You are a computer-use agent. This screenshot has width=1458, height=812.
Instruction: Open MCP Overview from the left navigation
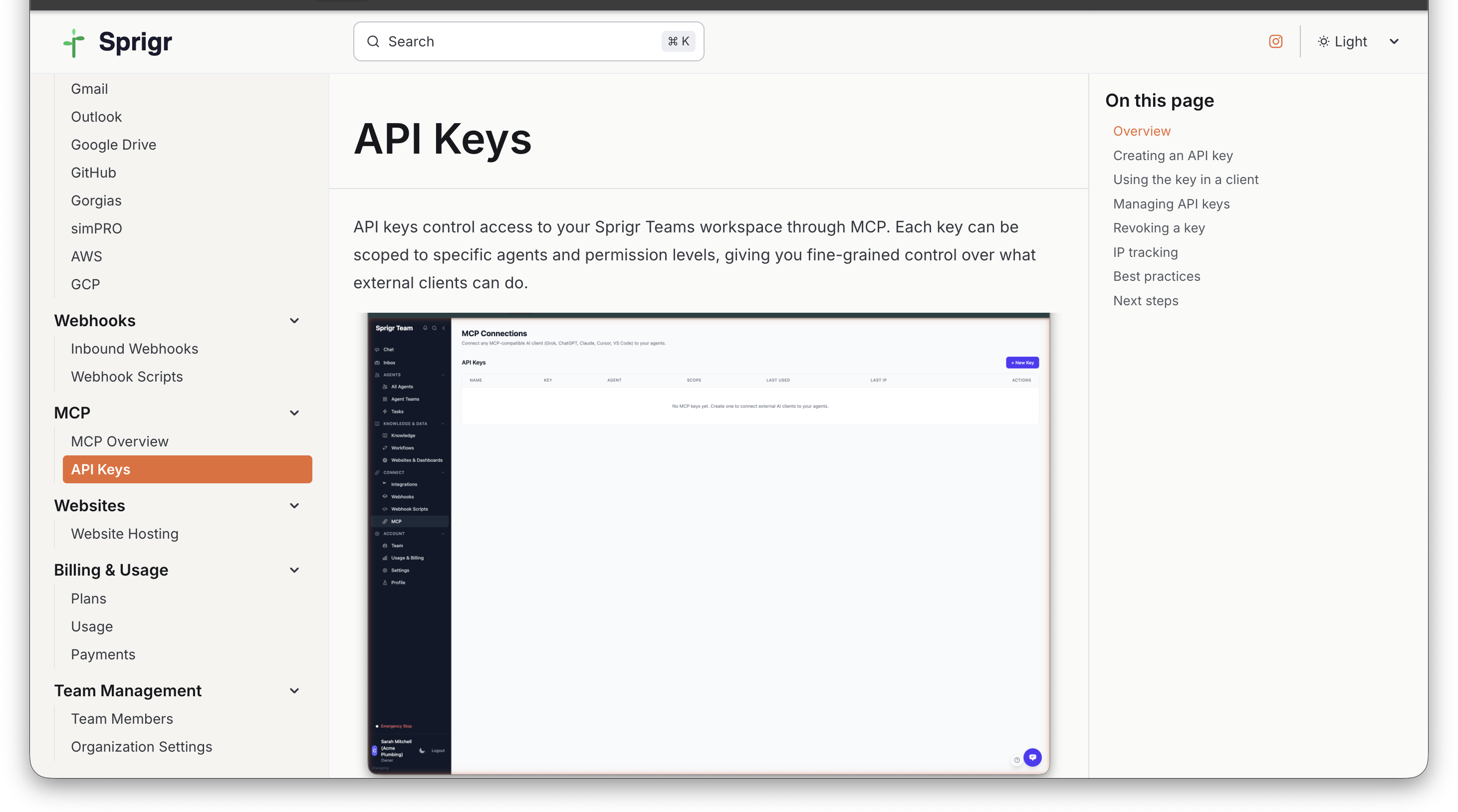pyautogui.click(x=119, y=441)
